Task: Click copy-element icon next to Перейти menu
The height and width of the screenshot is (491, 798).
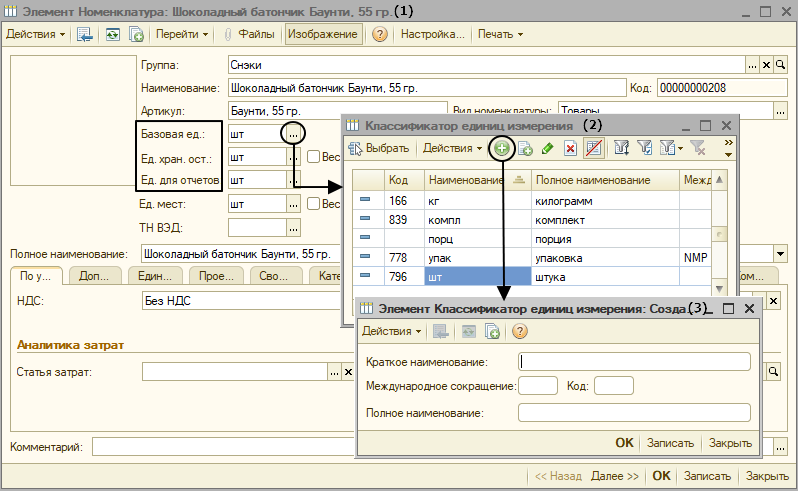Action: click(x=136, y=35)
